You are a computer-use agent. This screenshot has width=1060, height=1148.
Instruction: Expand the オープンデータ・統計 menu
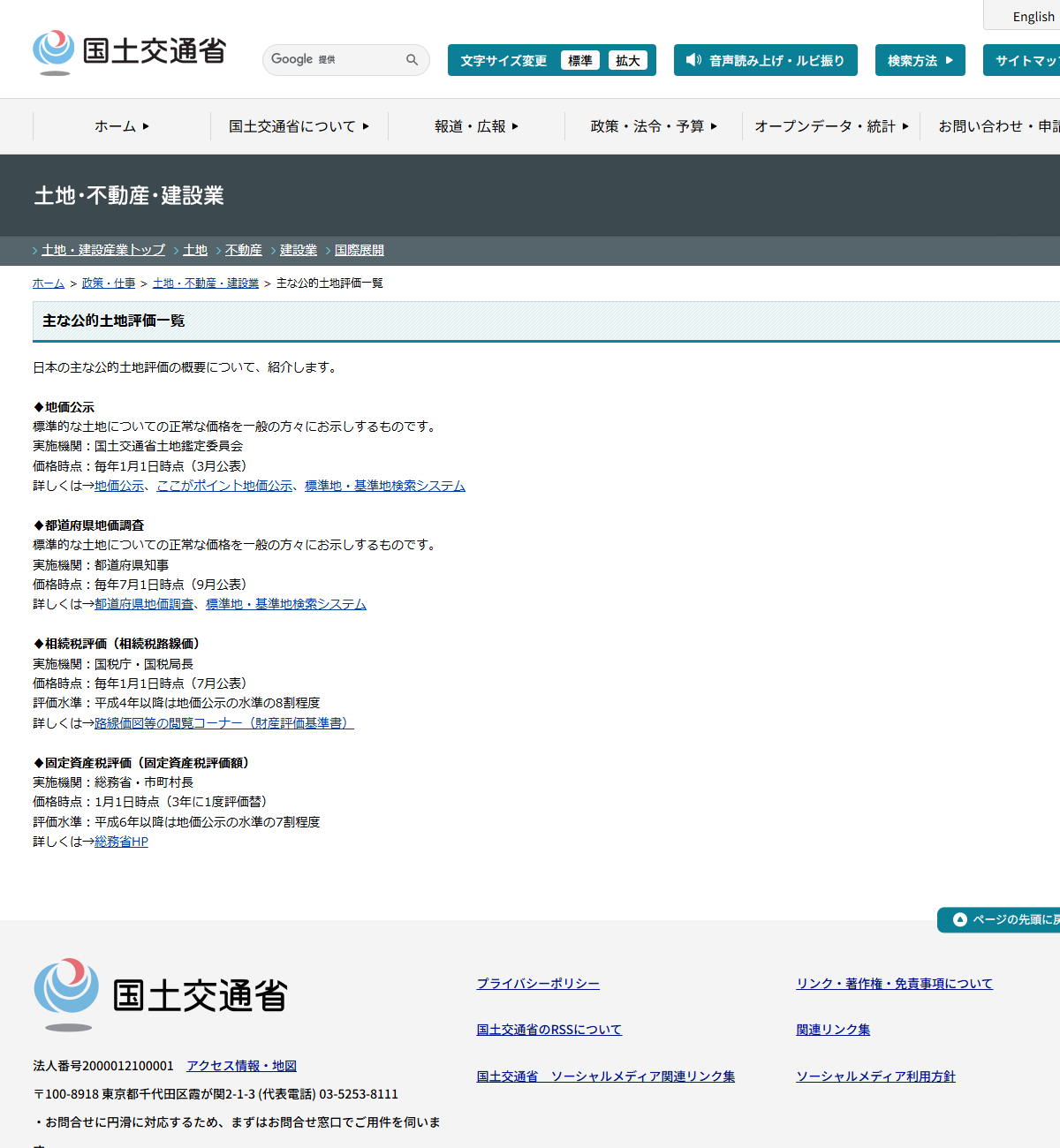pos(831,126)
